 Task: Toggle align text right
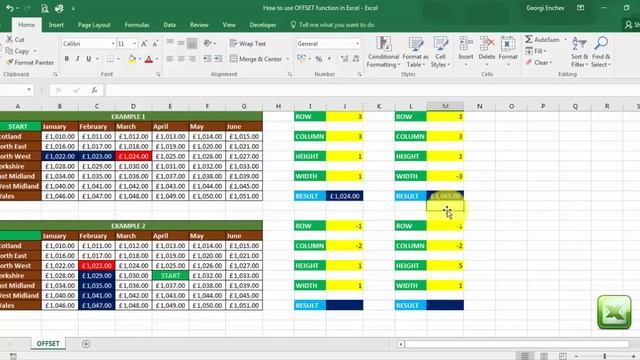click(x=192, y=59)
